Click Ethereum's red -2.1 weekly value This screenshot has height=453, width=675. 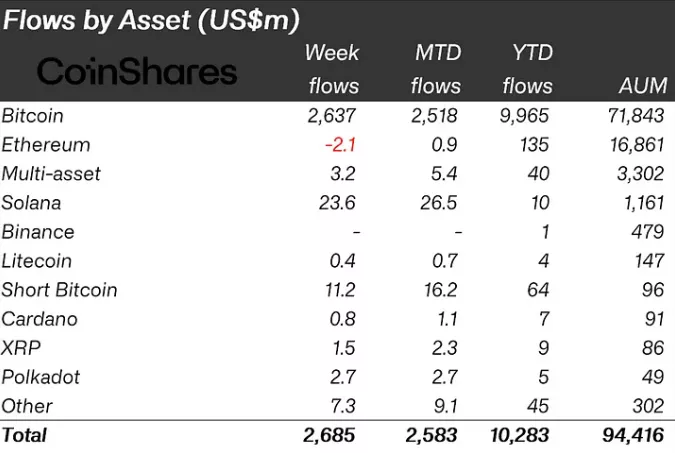coord(341,145)
